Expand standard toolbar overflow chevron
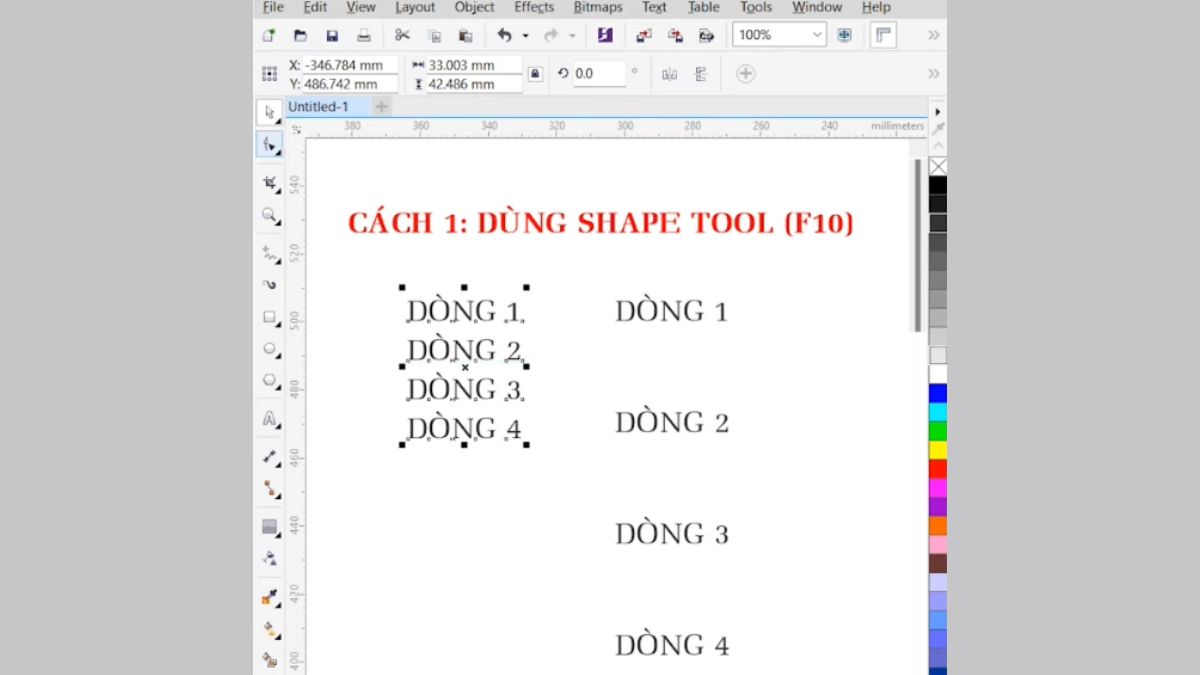Image resolution: width=1200 pixels, height=675 pixels. [x=934, y=35]
